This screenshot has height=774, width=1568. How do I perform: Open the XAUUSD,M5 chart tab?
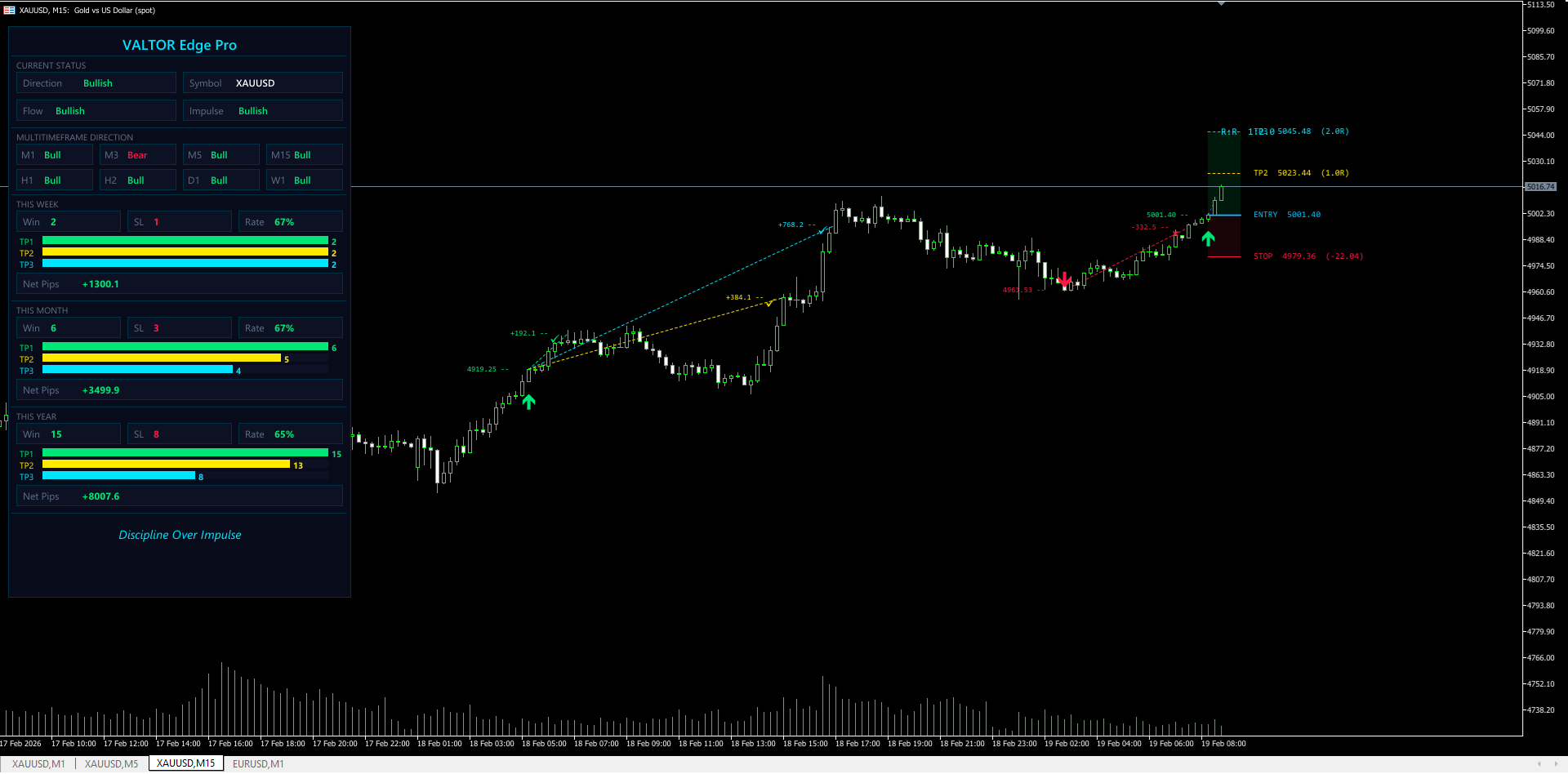click(x=111, y=763)
